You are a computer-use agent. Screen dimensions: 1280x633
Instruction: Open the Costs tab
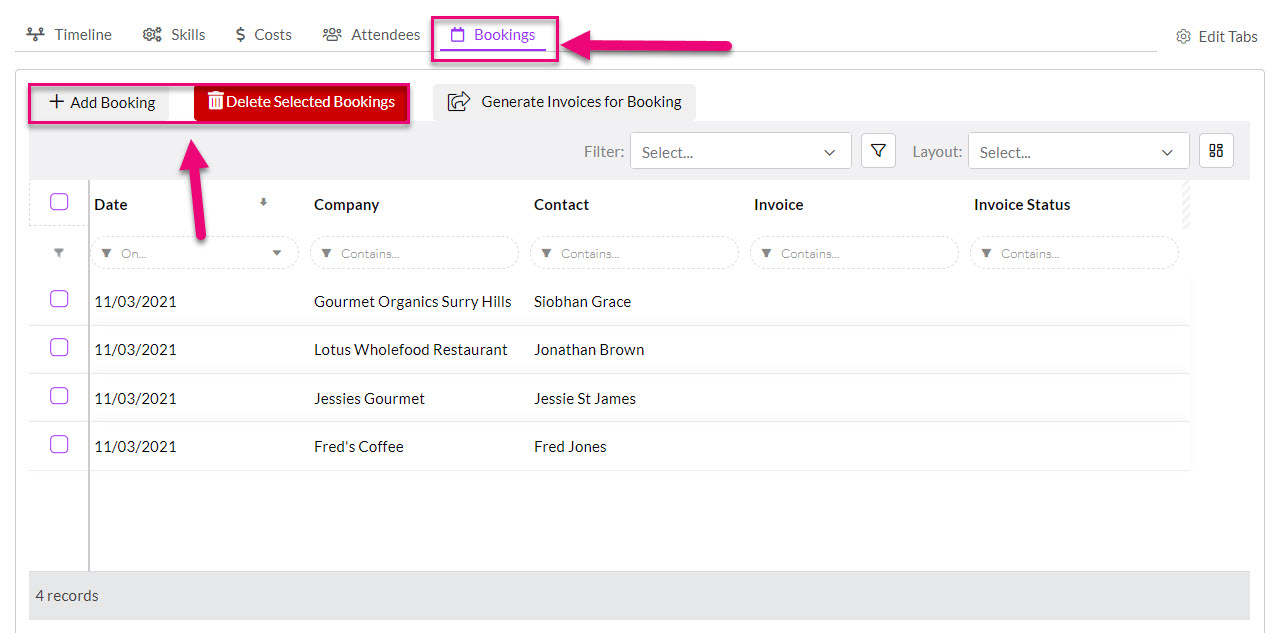click(263, 34)
